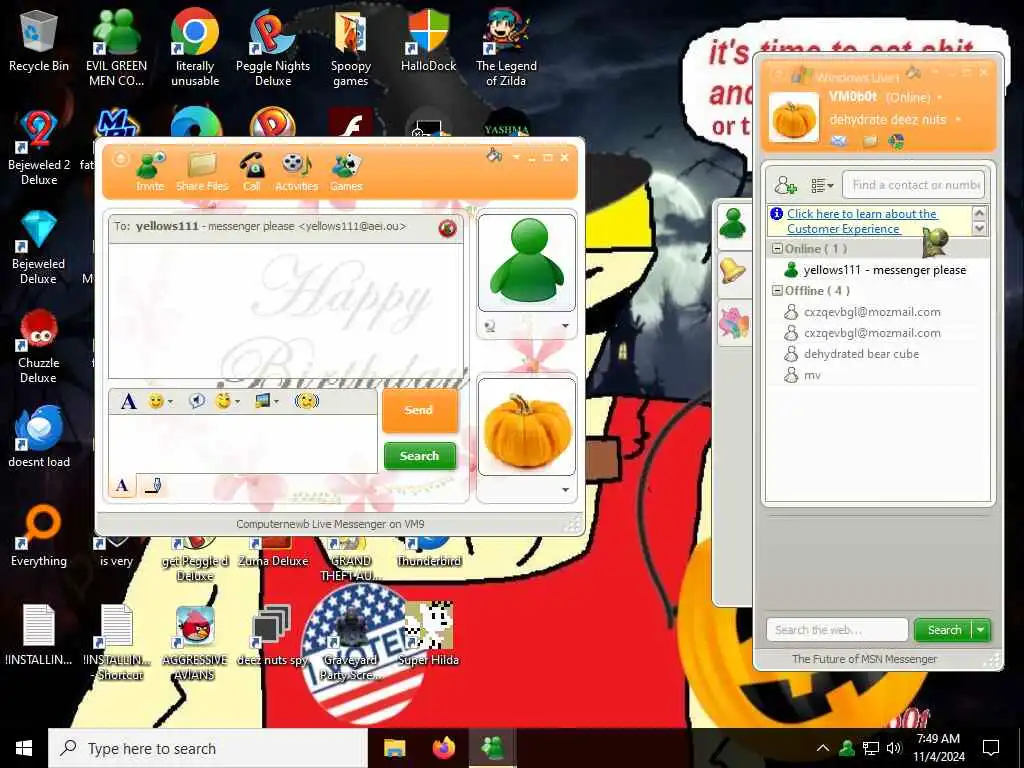This screenshot has height=768, width=1024.
Task: Click pumpkin profile picture in main Messenger
Action: [x=793, y=117]
